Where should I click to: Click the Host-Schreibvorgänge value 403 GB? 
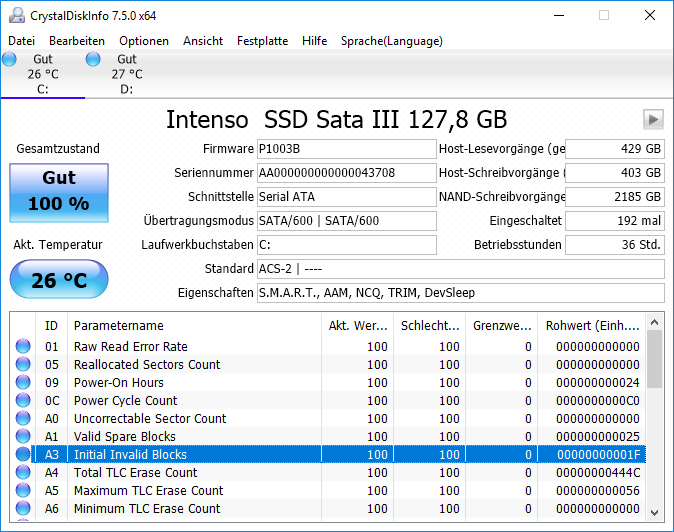[x=615, y=173]
